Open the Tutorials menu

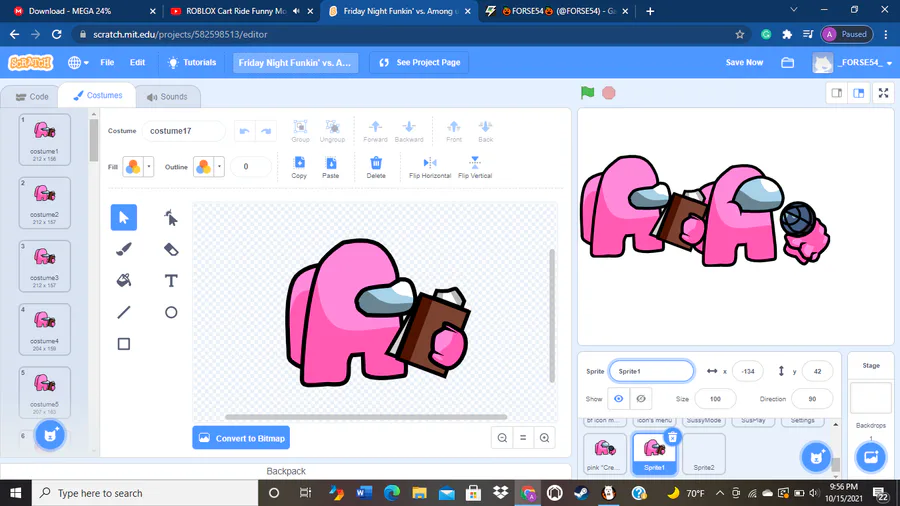(x=192, y=63)
